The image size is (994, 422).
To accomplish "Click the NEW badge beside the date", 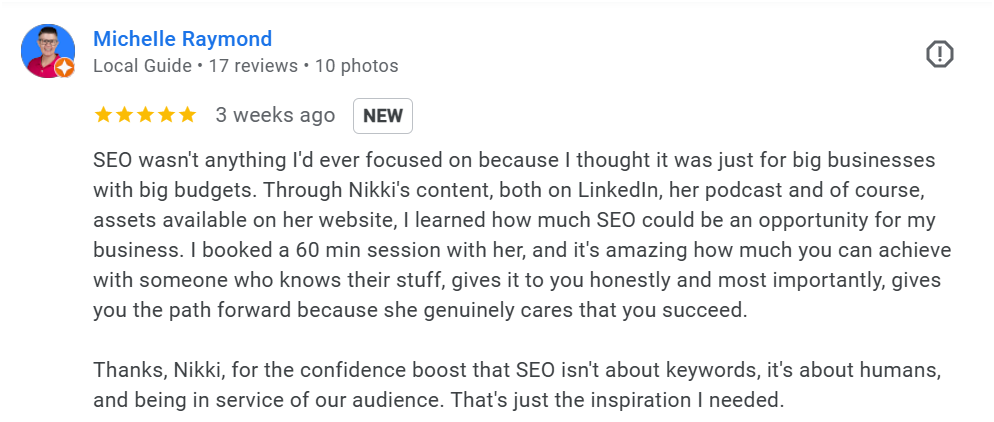I will point(383,115).
